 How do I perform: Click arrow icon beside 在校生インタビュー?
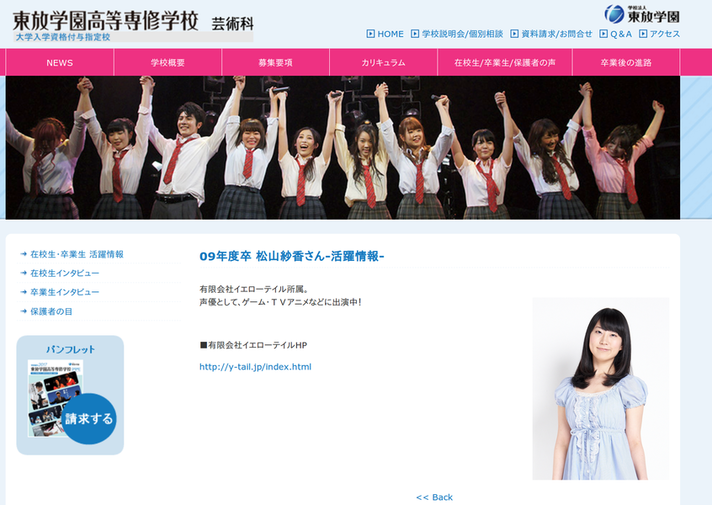[x=24, y=273]
